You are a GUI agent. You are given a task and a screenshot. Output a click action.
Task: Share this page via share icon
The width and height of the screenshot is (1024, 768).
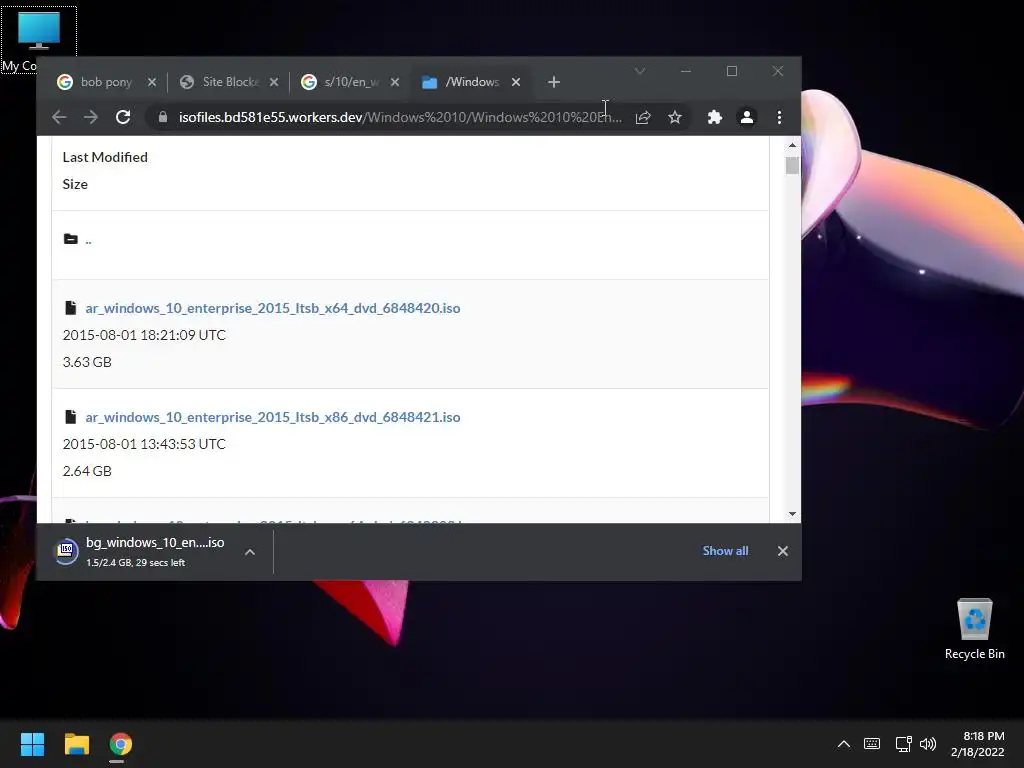coord(643,117)
